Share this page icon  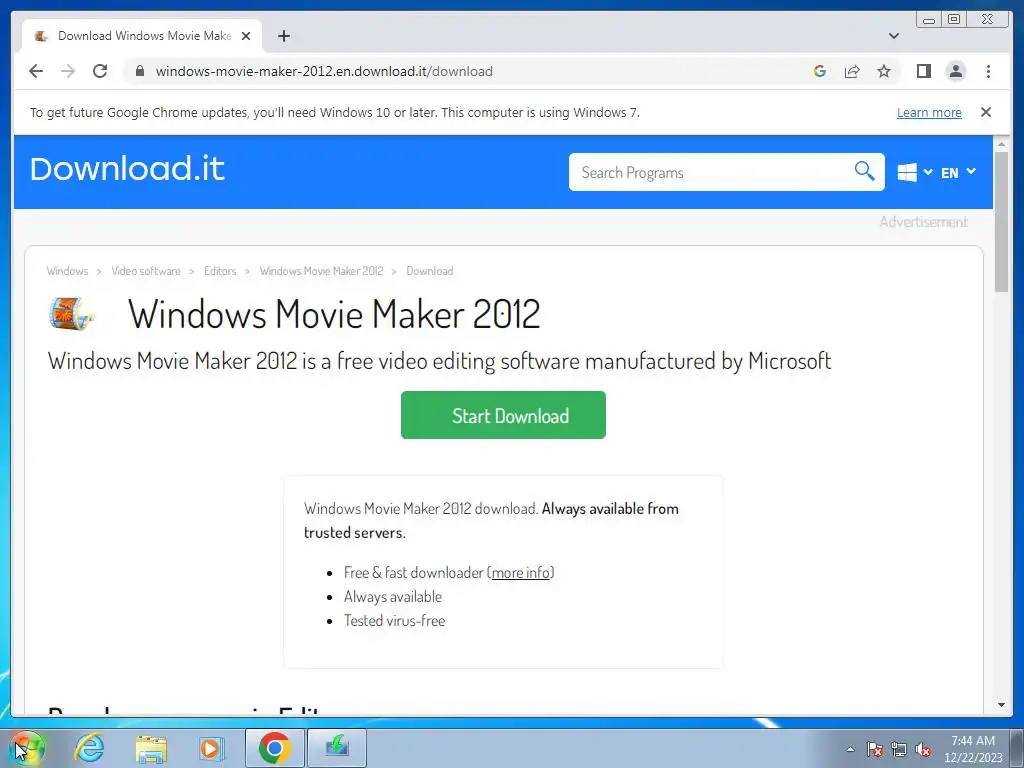pos(852,71)
